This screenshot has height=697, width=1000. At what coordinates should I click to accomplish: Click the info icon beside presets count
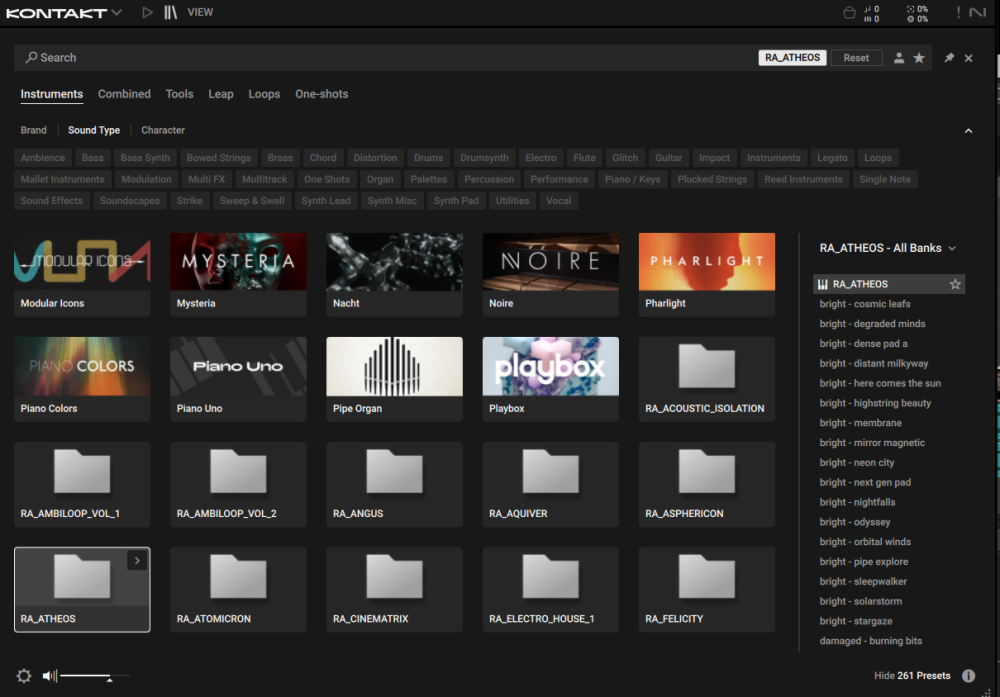click(x=968, y=676)
